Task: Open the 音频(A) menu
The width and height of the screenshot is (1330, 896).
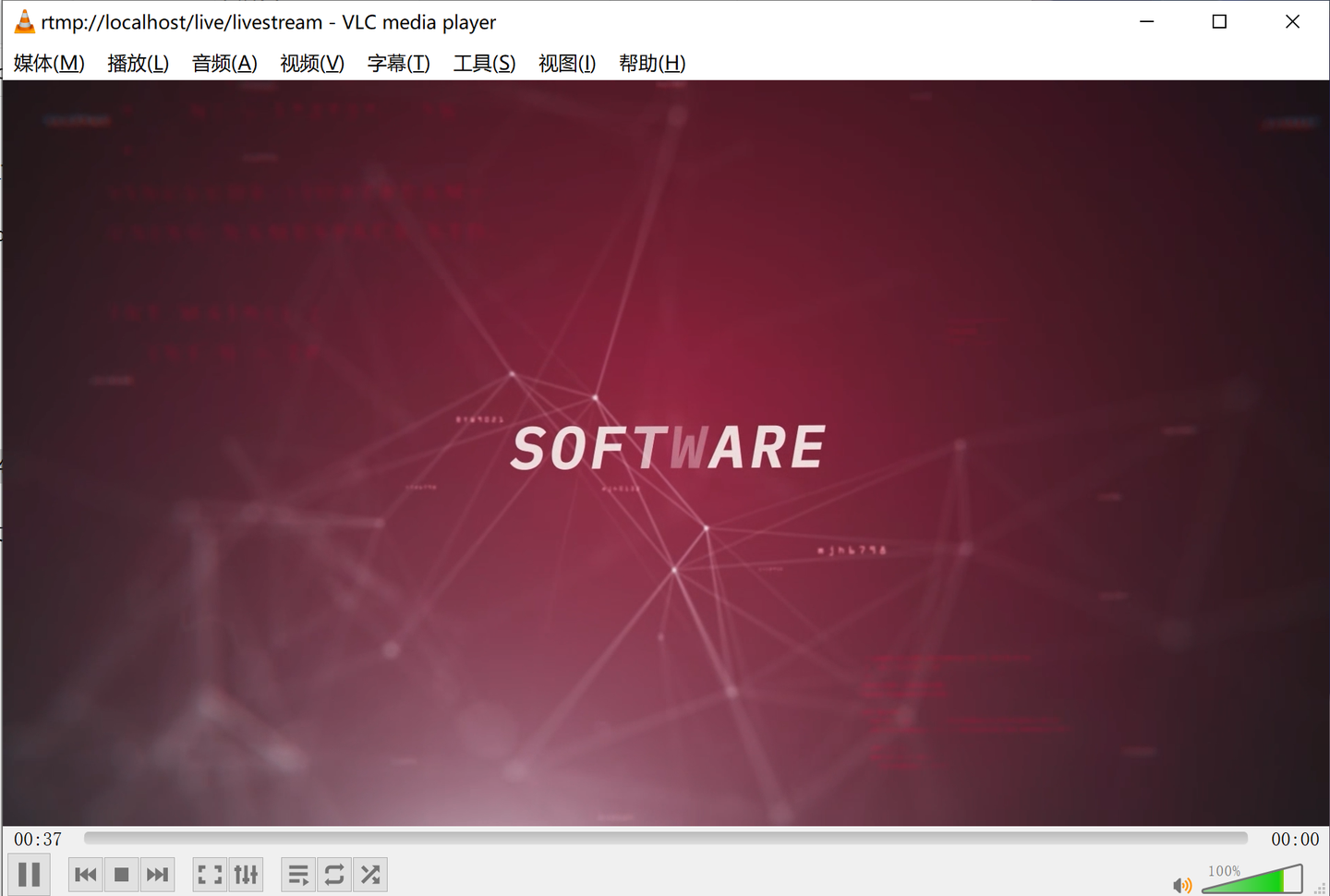Action: pyautogui.click(x=224, y=63)
